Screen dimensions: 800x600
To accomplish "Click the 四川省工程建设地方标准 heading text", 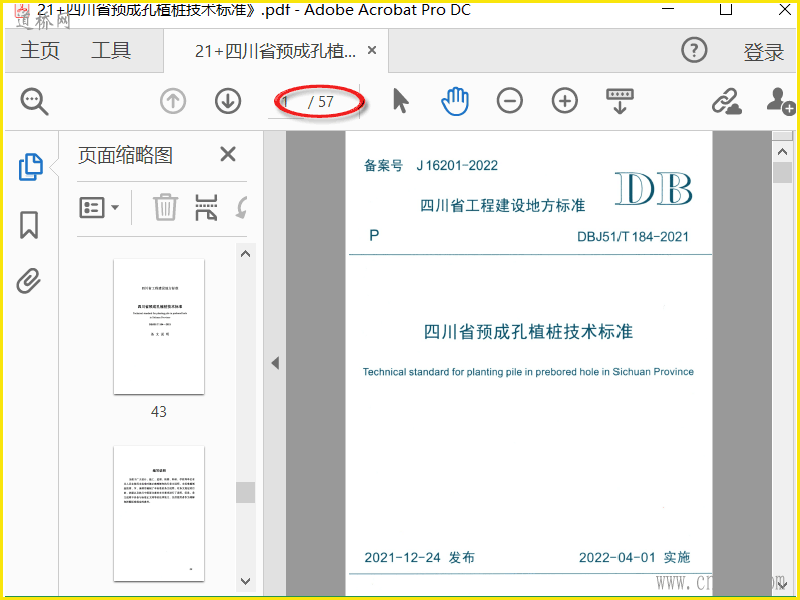I will (x=503, y=206).
